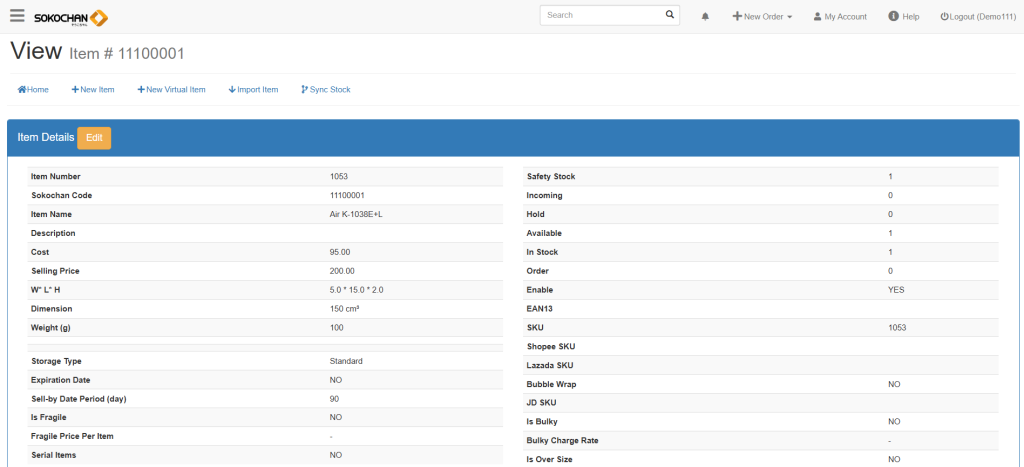The width and height of the screenshot is (1024, 467).
Task: Open the hamburger sidebar menu
Action: point(17,16)
